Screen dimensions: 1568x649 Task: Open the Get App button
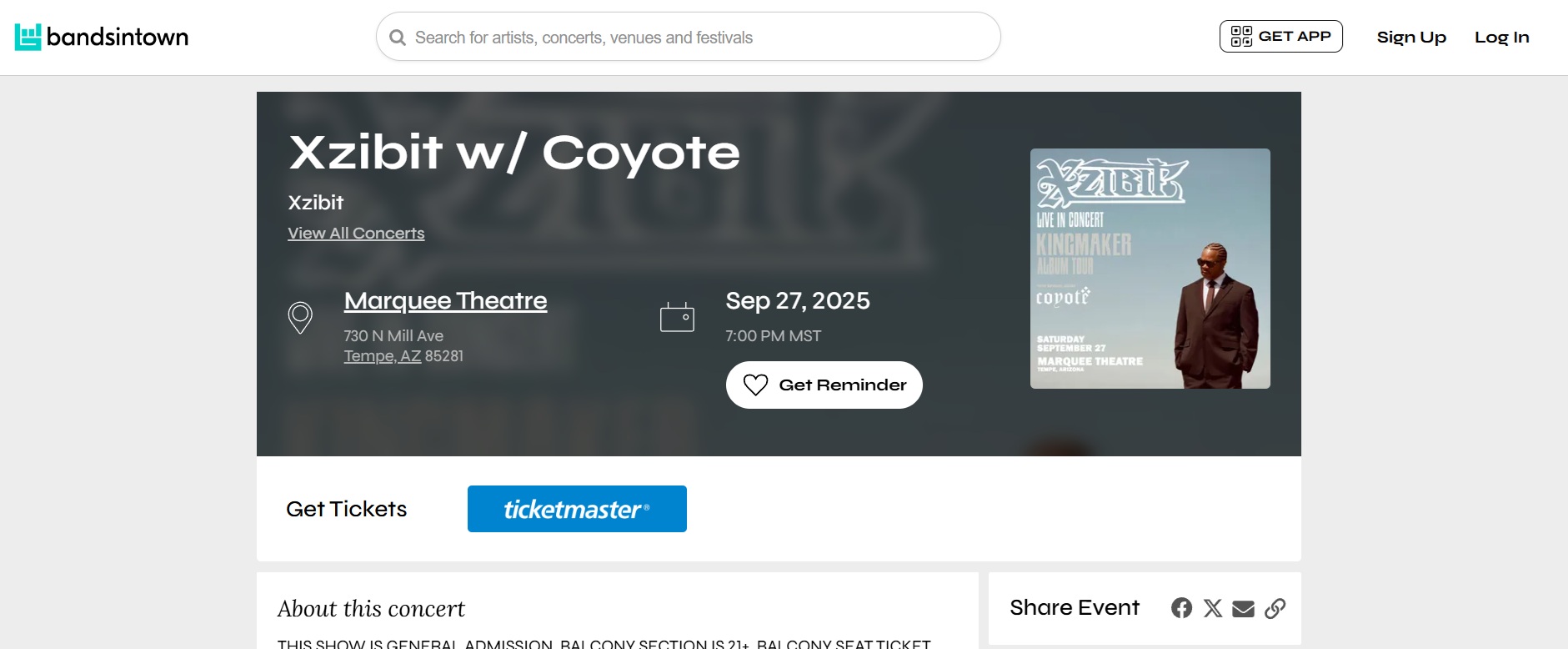[x=1280, y=36]
